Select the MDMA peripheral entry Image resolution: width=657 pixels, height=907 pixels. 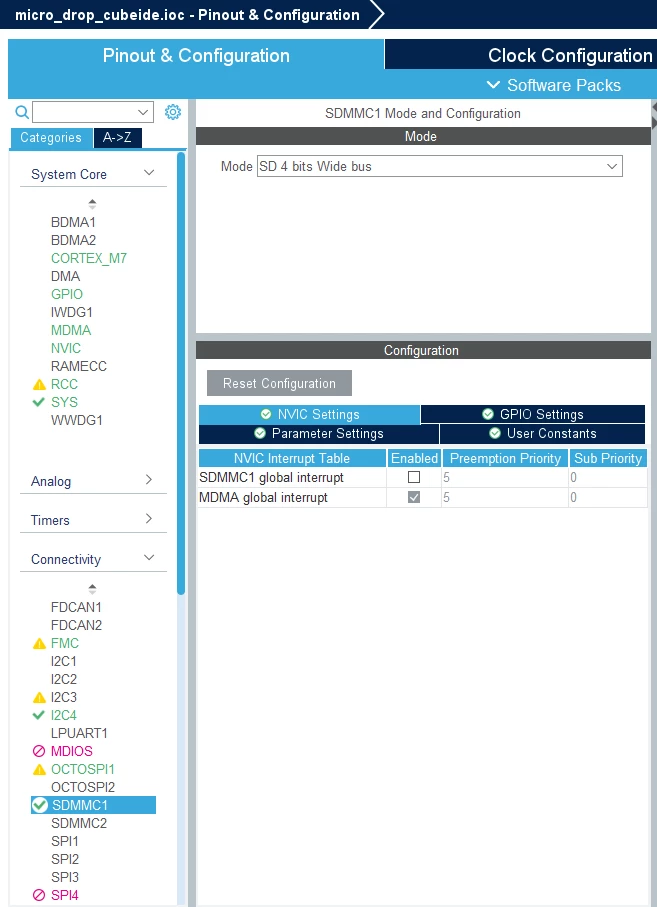[x=71, y=330]
